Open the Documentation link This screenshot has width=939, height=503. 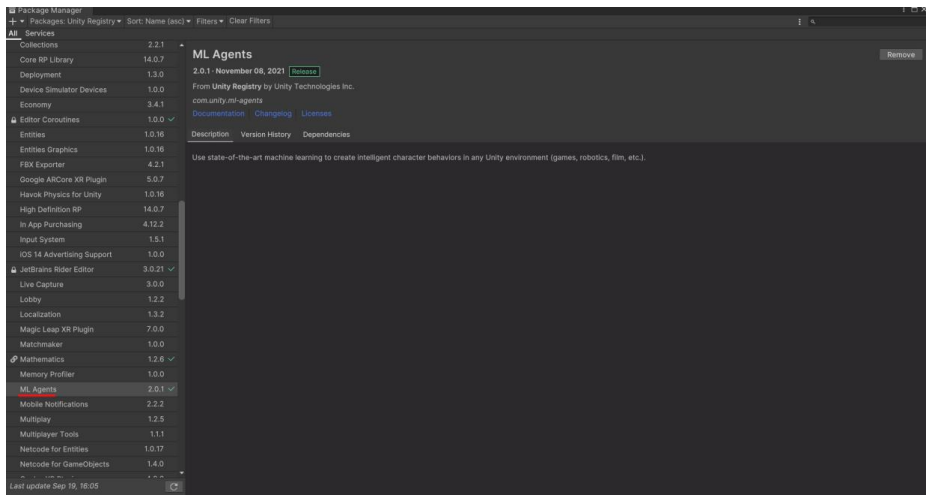pyautogui.click(x=218, y=114)
